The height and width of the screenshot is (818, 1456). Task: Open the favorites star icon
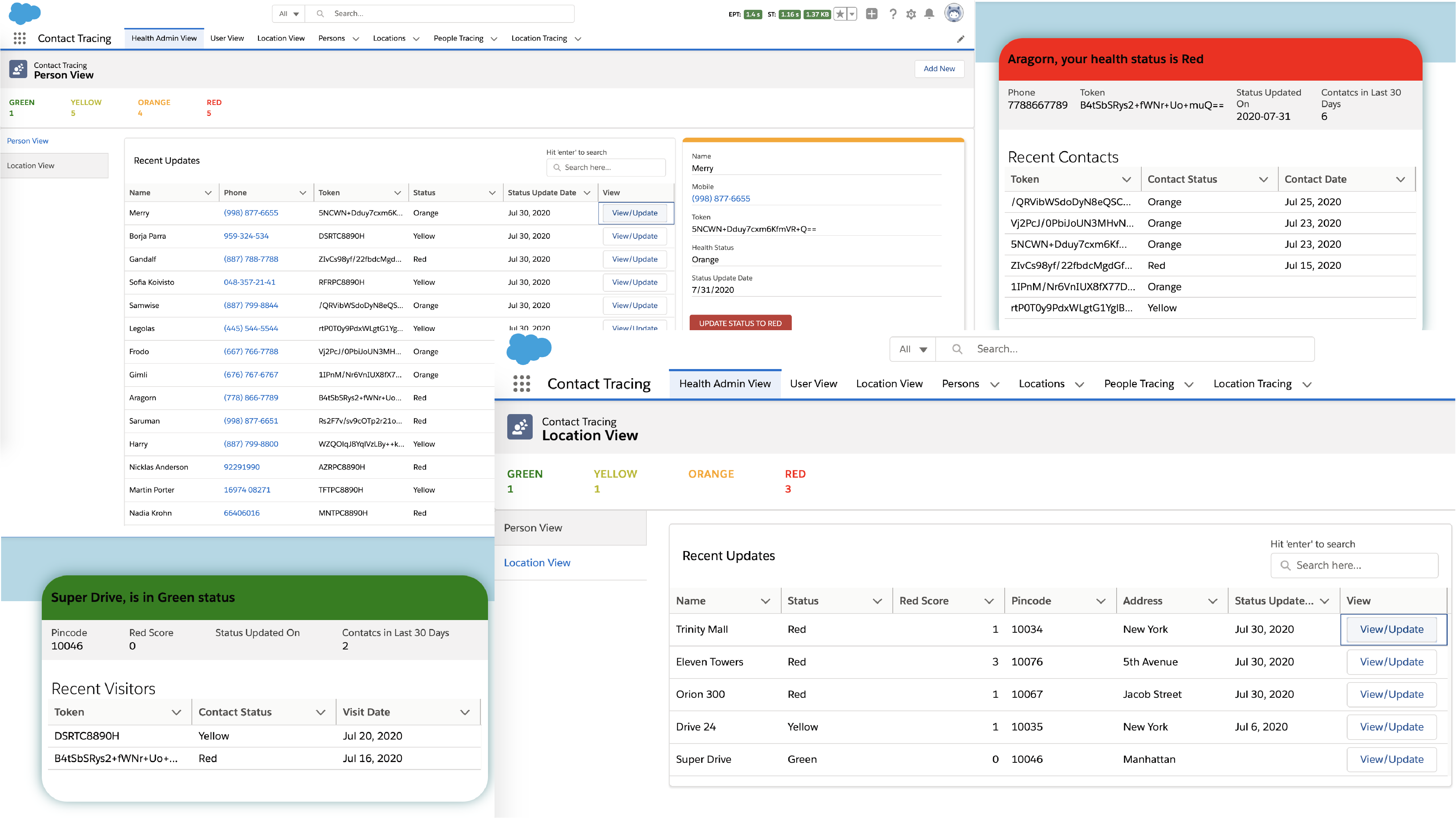(x=840, y=14)
